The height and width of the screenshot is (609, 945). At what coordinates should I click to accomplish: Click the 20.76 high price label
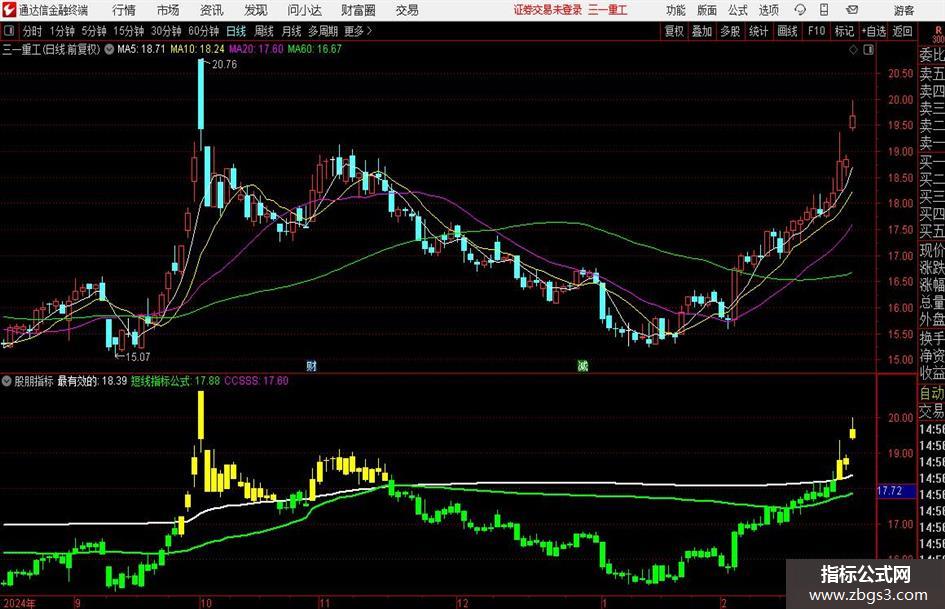pyautogui.click(x=224, y=65)
